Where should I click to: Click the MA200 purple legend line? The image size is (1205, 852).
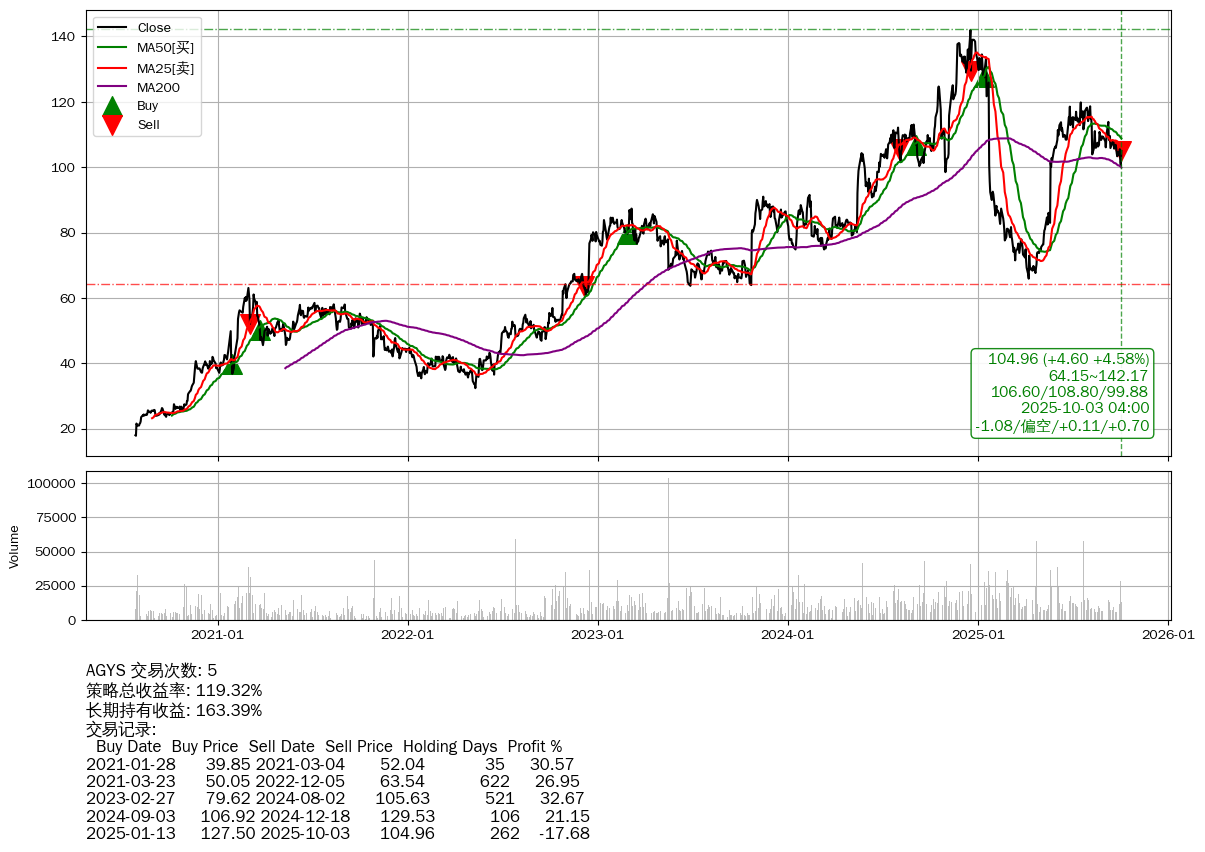coord(113,87)
